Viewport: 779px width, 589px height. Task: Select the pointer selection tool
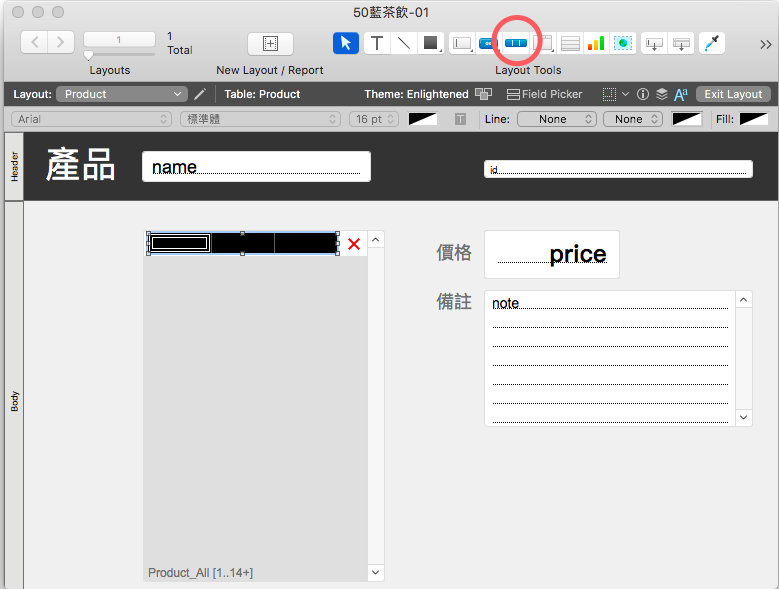coord(346,43)
